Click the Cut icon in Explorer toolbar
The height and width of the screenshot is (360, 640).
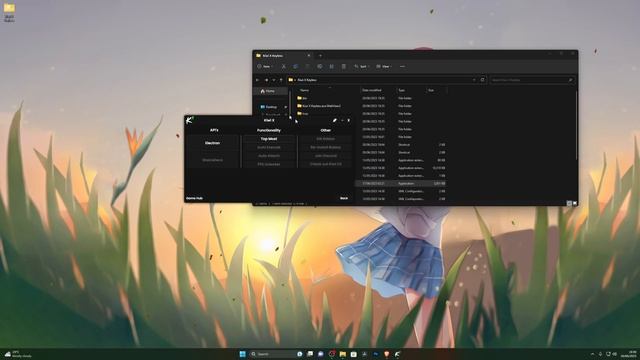[x=284, y=66]
